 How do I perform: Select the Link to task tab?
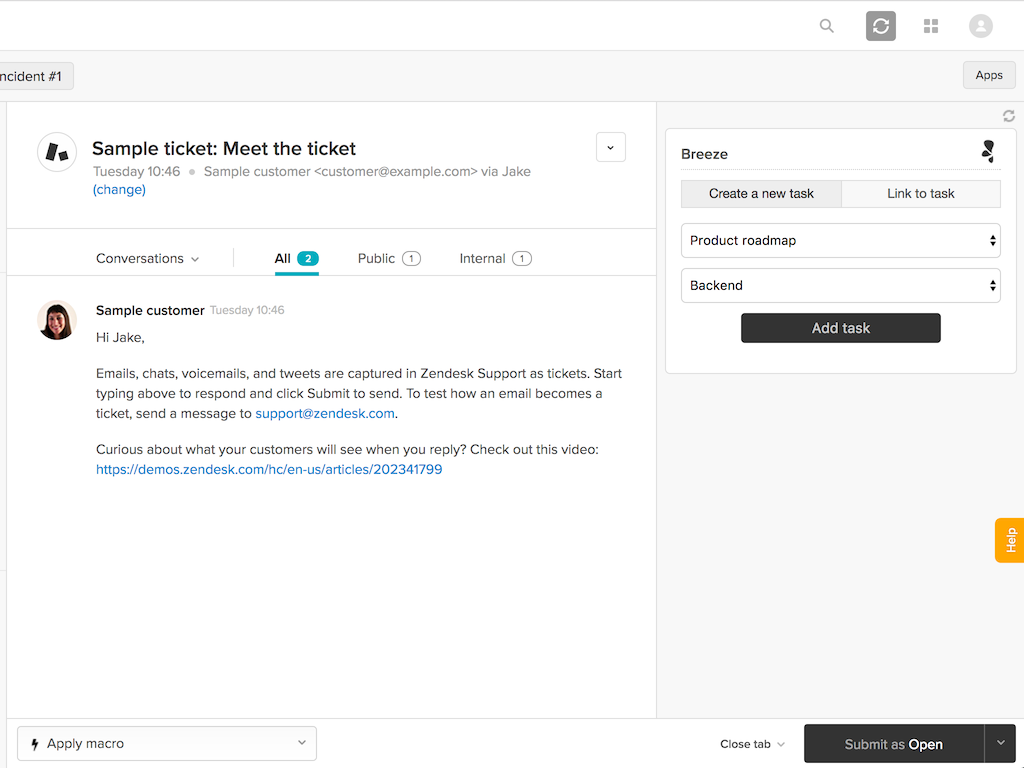(x=921, y=193)
